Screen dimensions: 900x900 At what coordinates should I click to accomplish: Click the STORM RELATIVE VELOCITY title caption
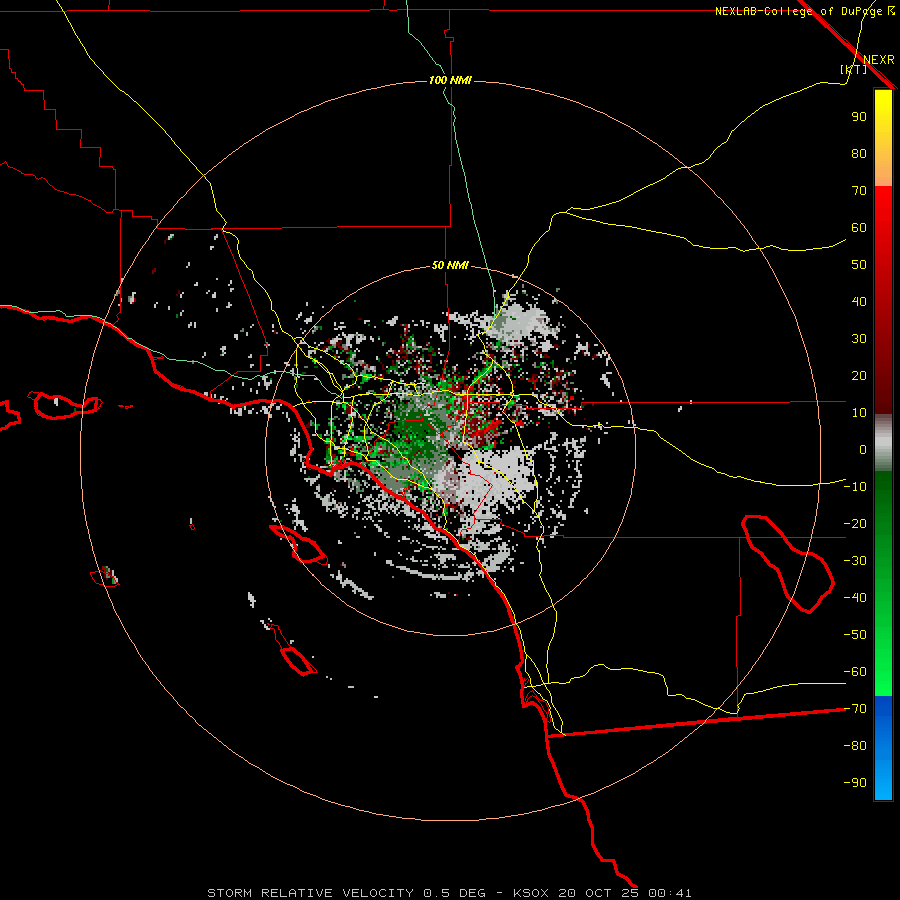tap(449, 893)
